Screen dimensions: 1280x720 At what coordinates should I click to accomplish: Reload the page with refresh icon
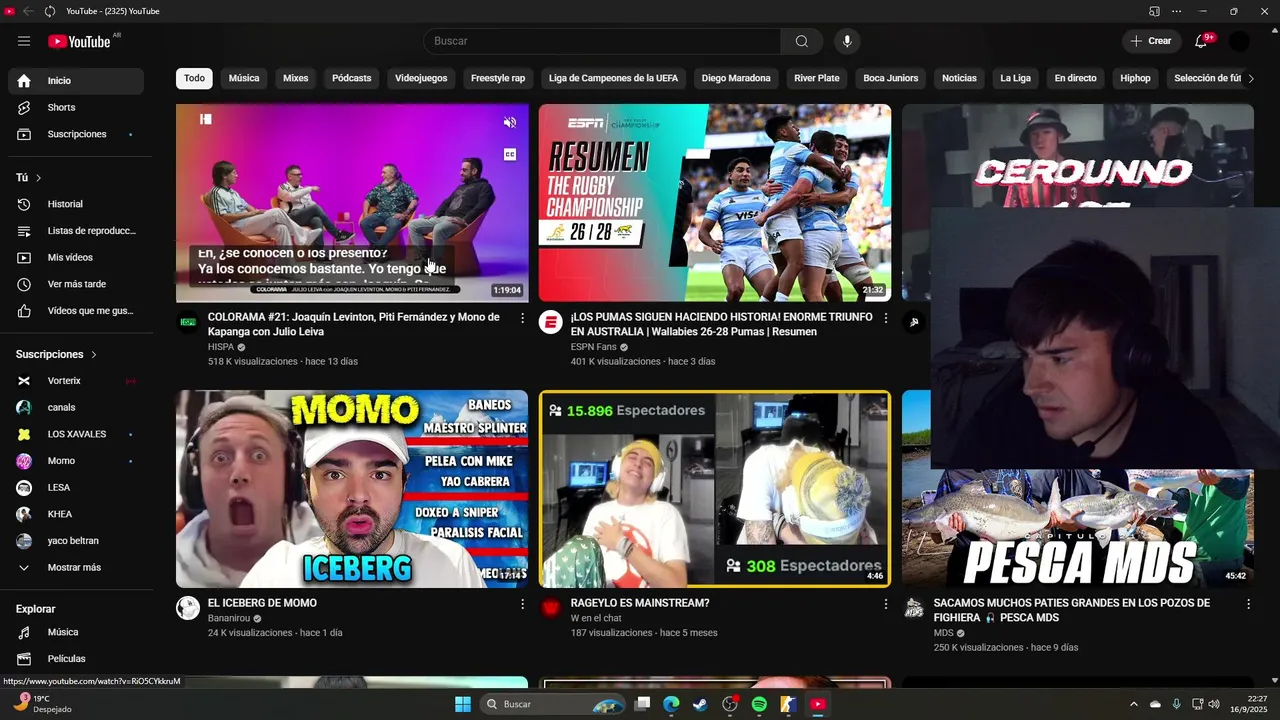[49, 11]
